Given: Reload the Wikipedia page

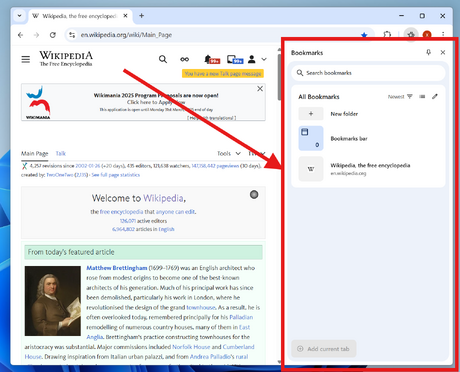Looking at the screenshot, I should 53,35.
